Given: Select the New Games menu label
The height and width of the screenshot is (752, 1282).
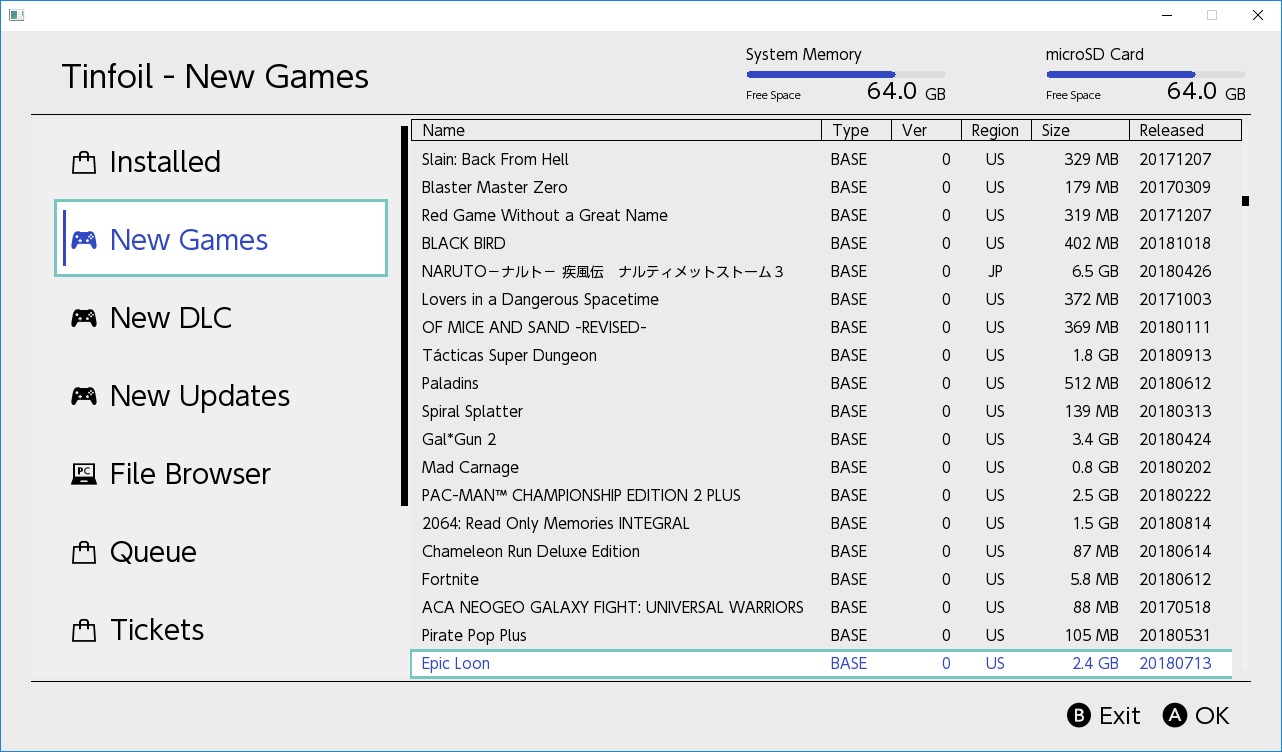Looking at the screenshot, I should [189, 240].
